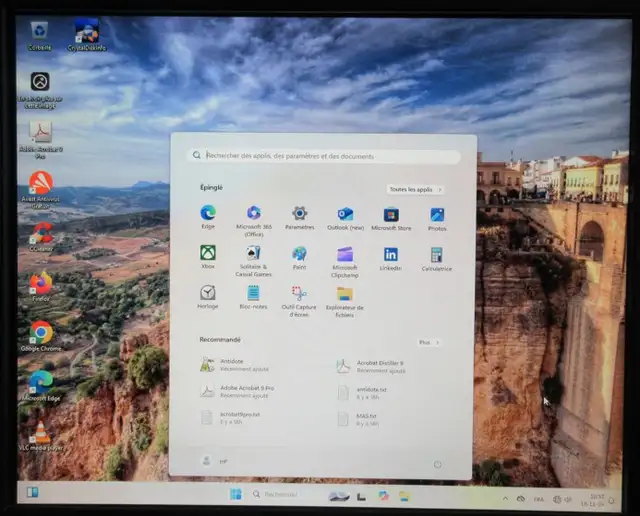Viewport: 640px width, 516px height.
Task: Open the HP user account menu
Action: tap(215, 461)
